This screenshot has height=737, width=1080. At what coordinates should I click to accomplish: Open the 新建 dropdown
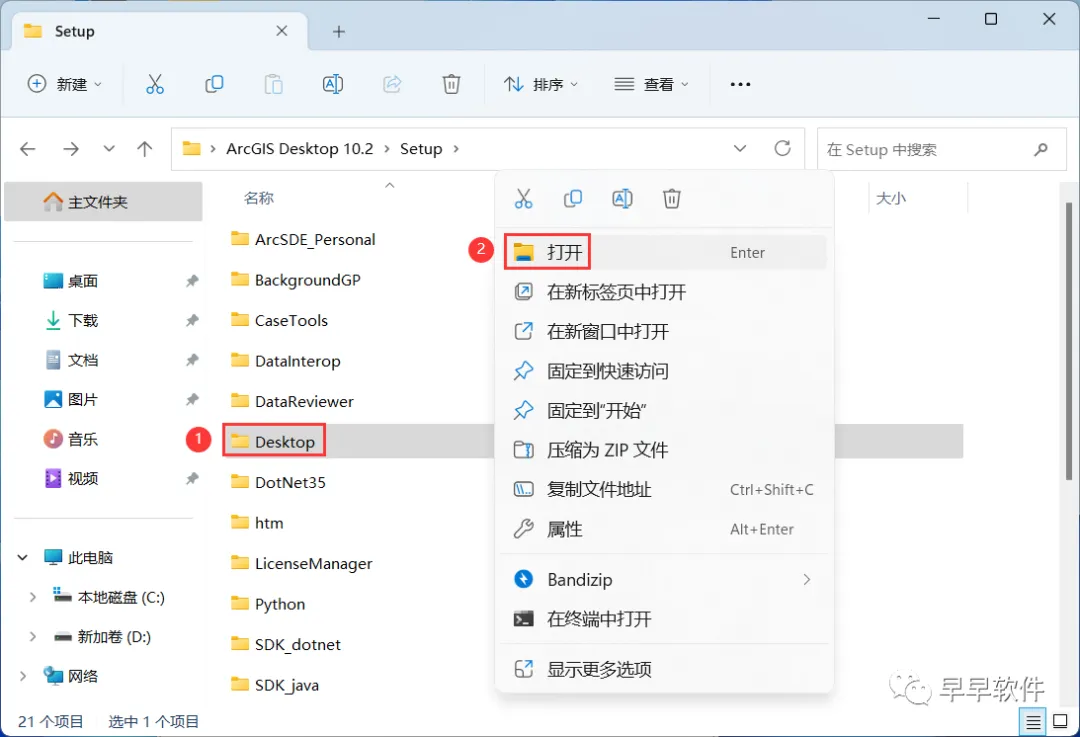pos(65,84)
